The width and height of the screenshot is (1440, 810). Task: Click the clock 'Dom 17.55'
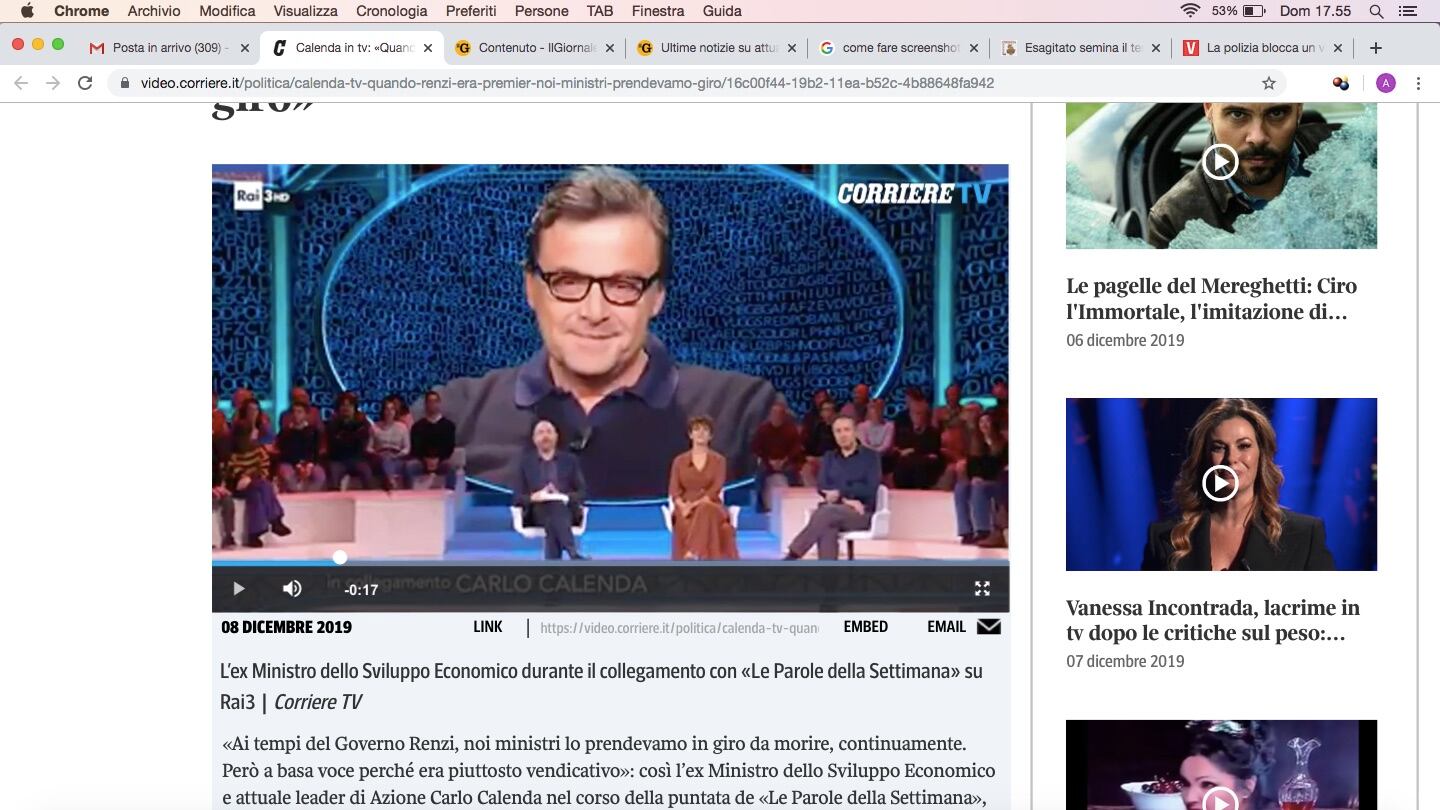tap(1315, 11)
